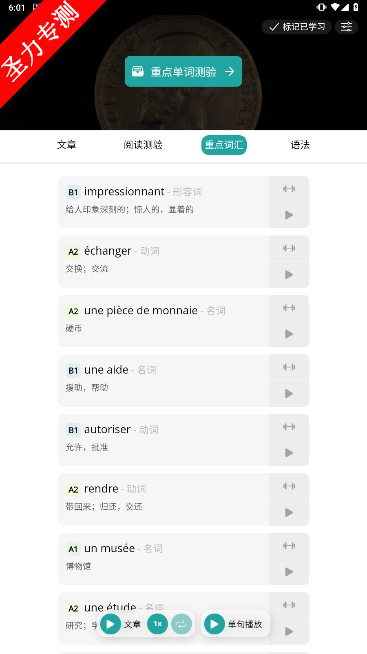The width and height of the screenshot is (367, 654).
Task: Open the settings sliders icon at top right
Action: point(346,27)
